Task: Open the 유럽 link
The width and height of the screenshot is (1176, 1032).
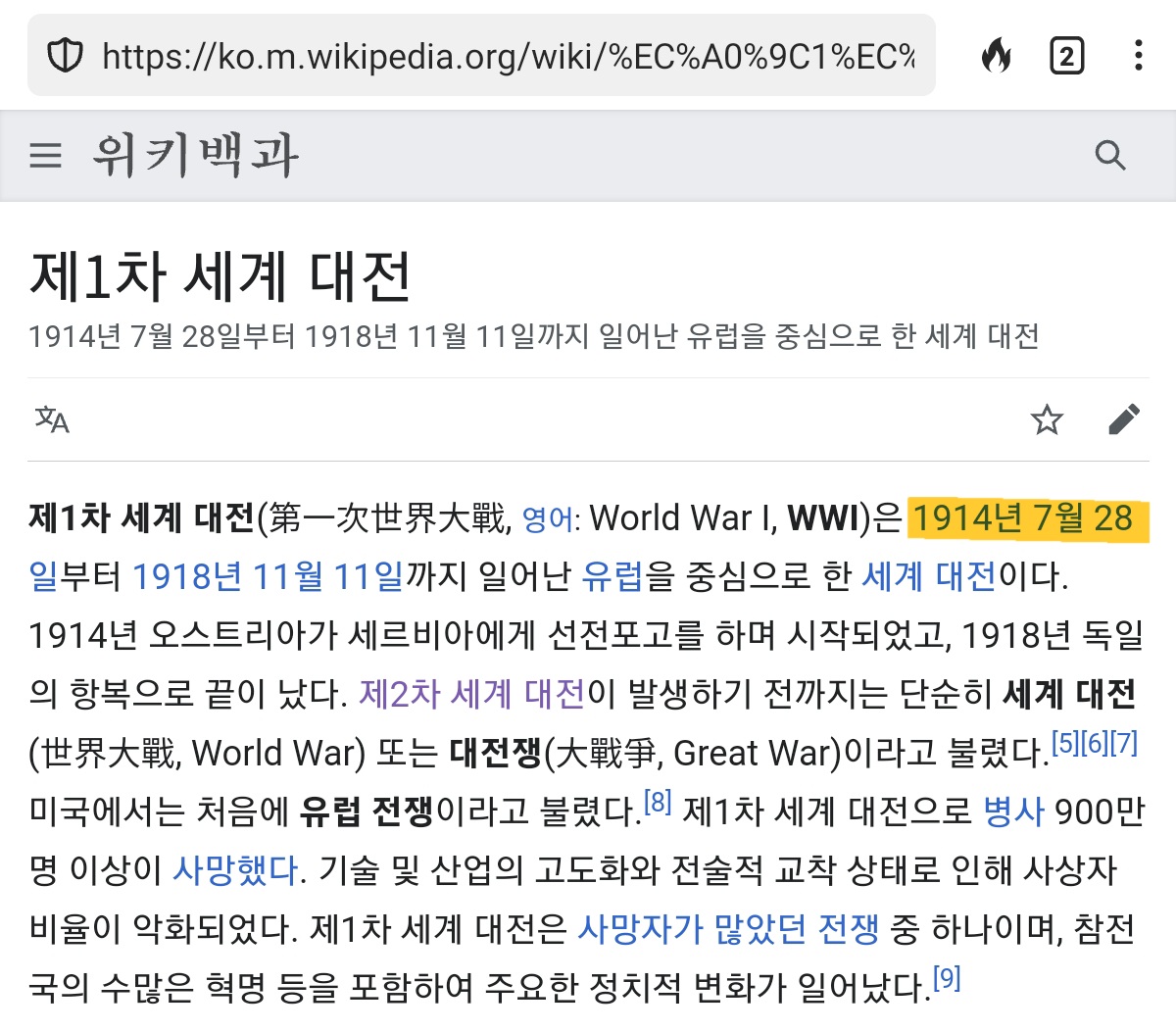Action: (x=612, y=576)
